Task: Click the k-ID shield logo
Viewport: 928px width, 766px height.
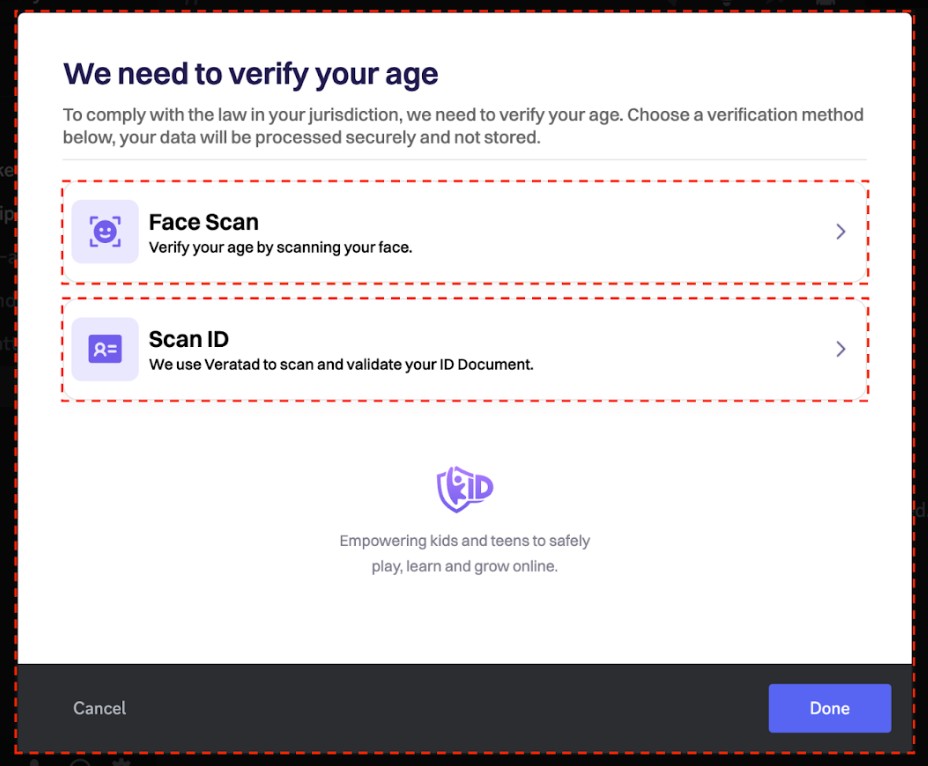Action: (464, 489)
